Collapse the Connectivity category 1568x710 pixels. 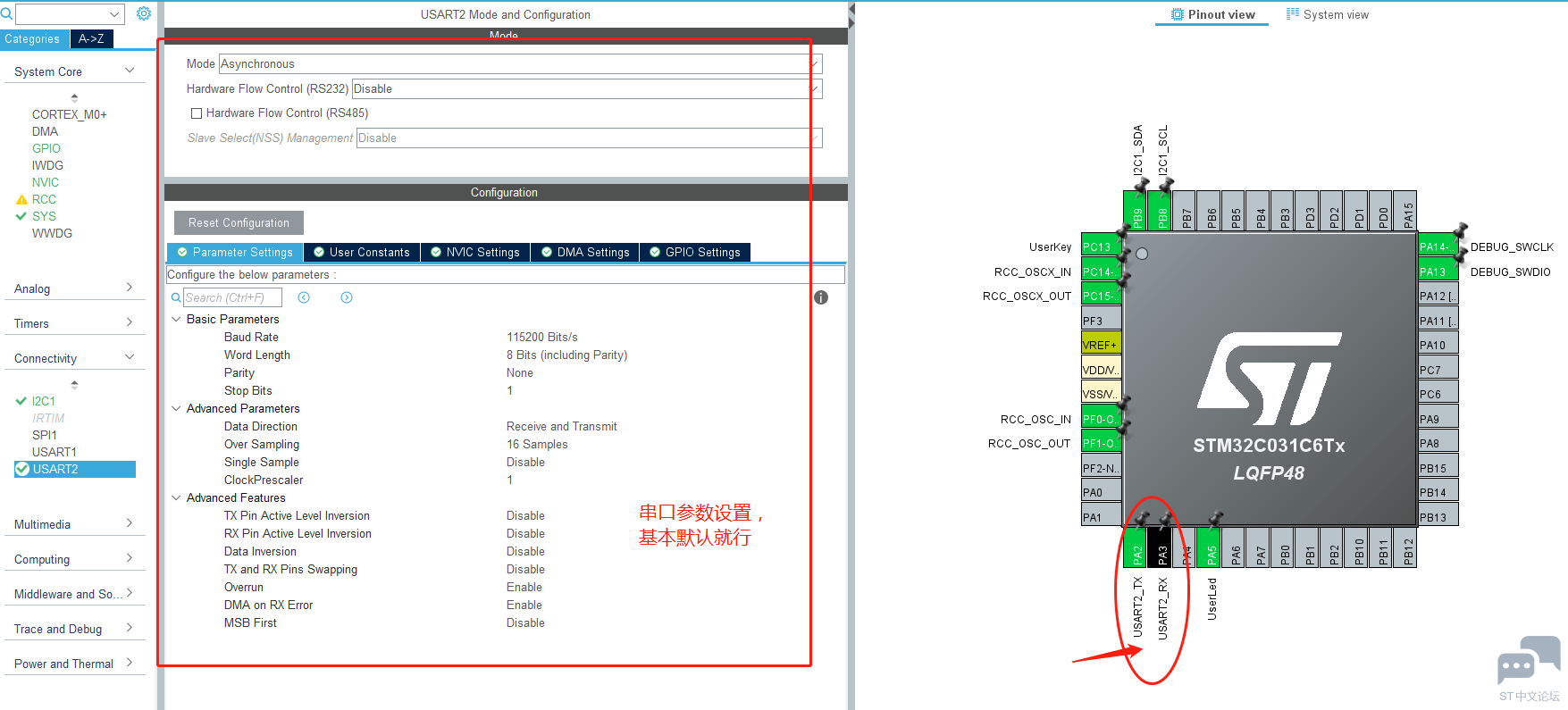[x=130, y=357]
